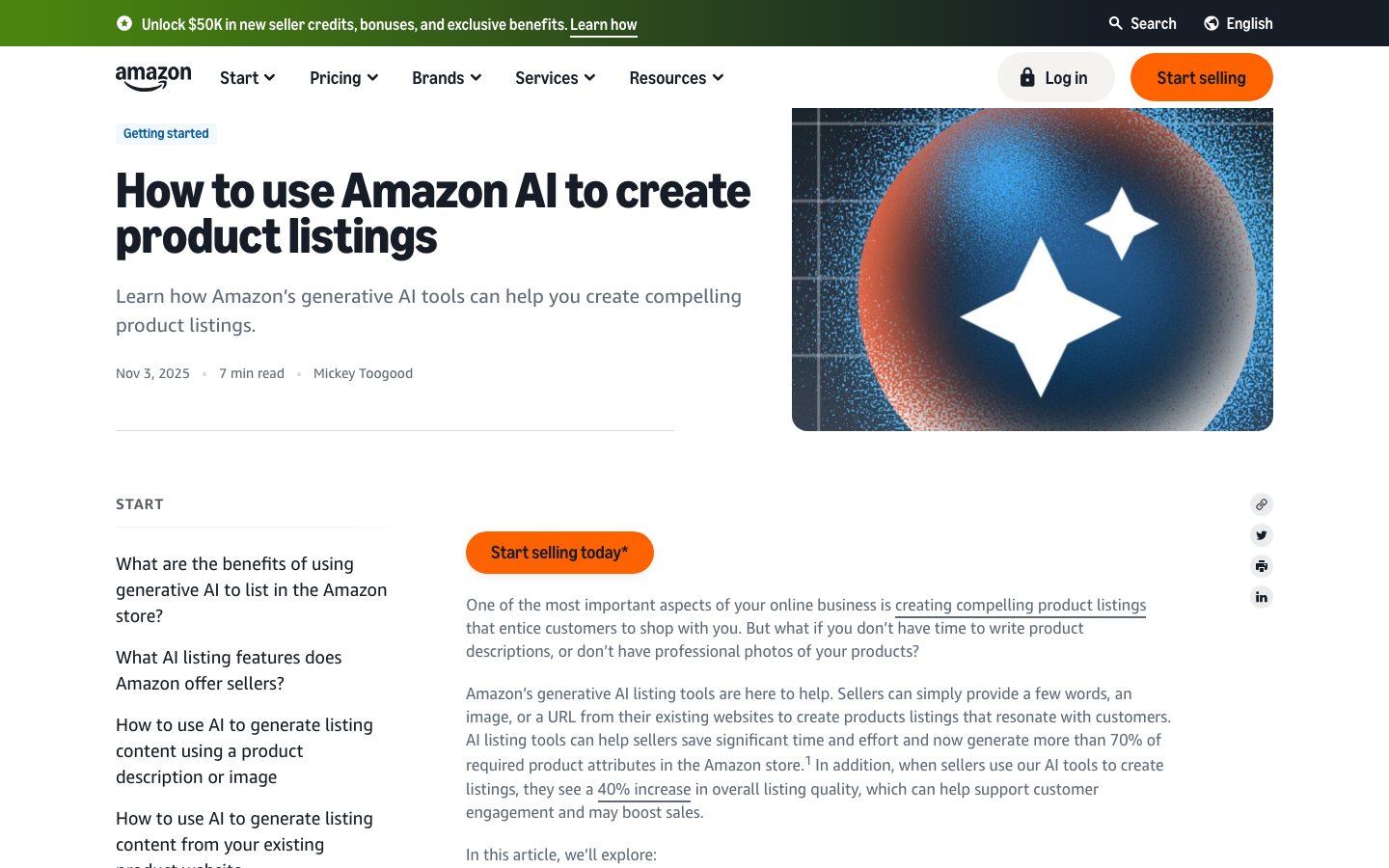Expand the Services menu chevron

tap(589, 78)
